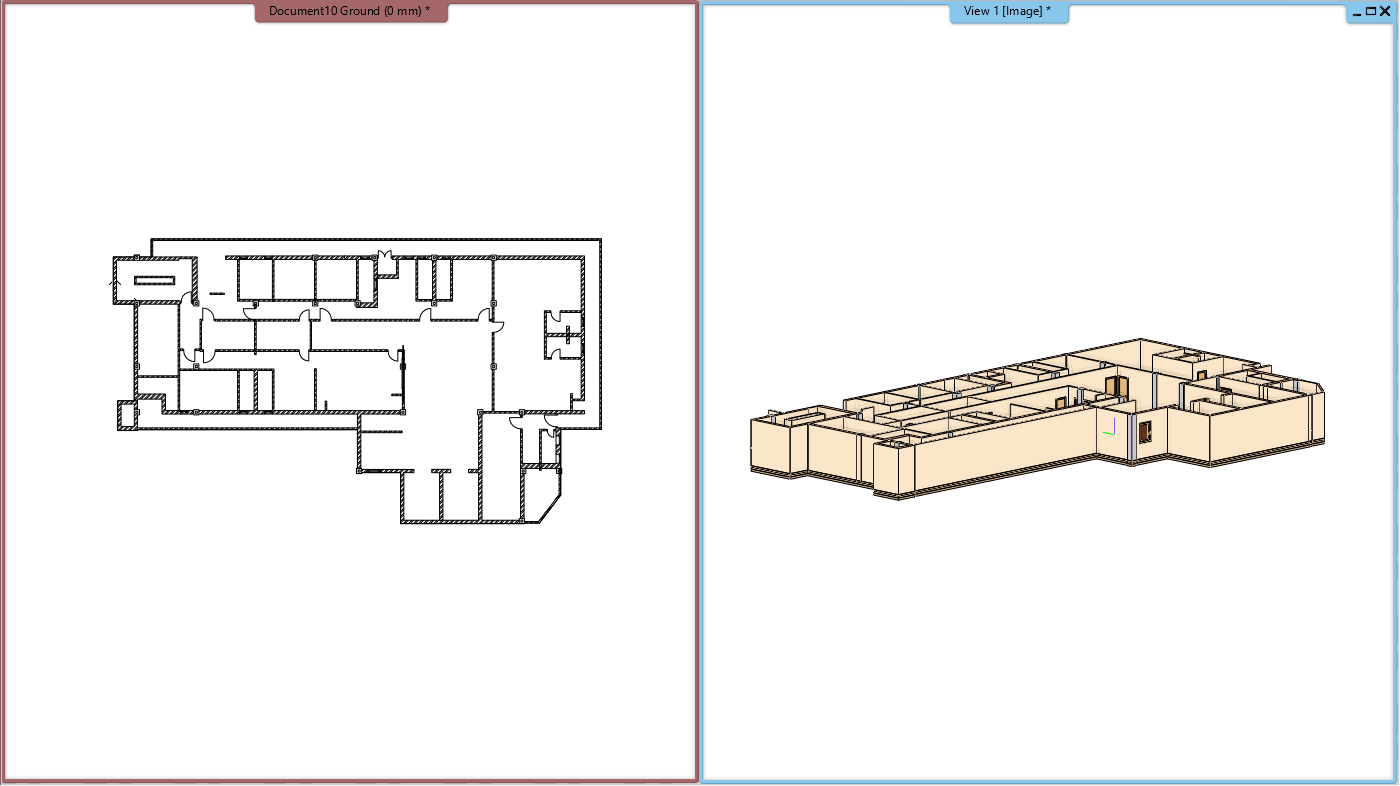Maximize the View 1 window

[x=1370, y=12]
